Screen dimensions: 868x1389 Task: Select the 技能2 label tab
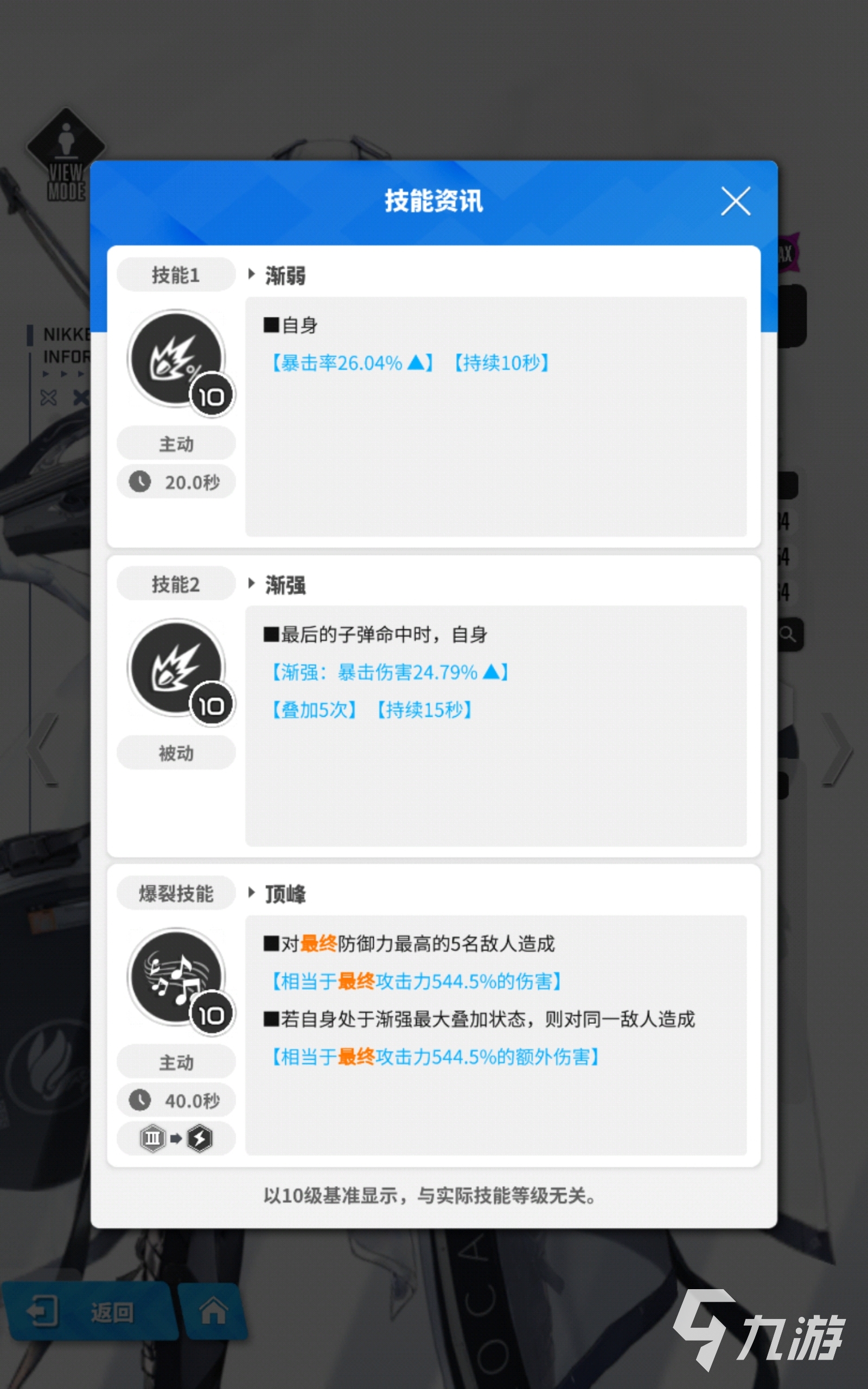[176, 584]
